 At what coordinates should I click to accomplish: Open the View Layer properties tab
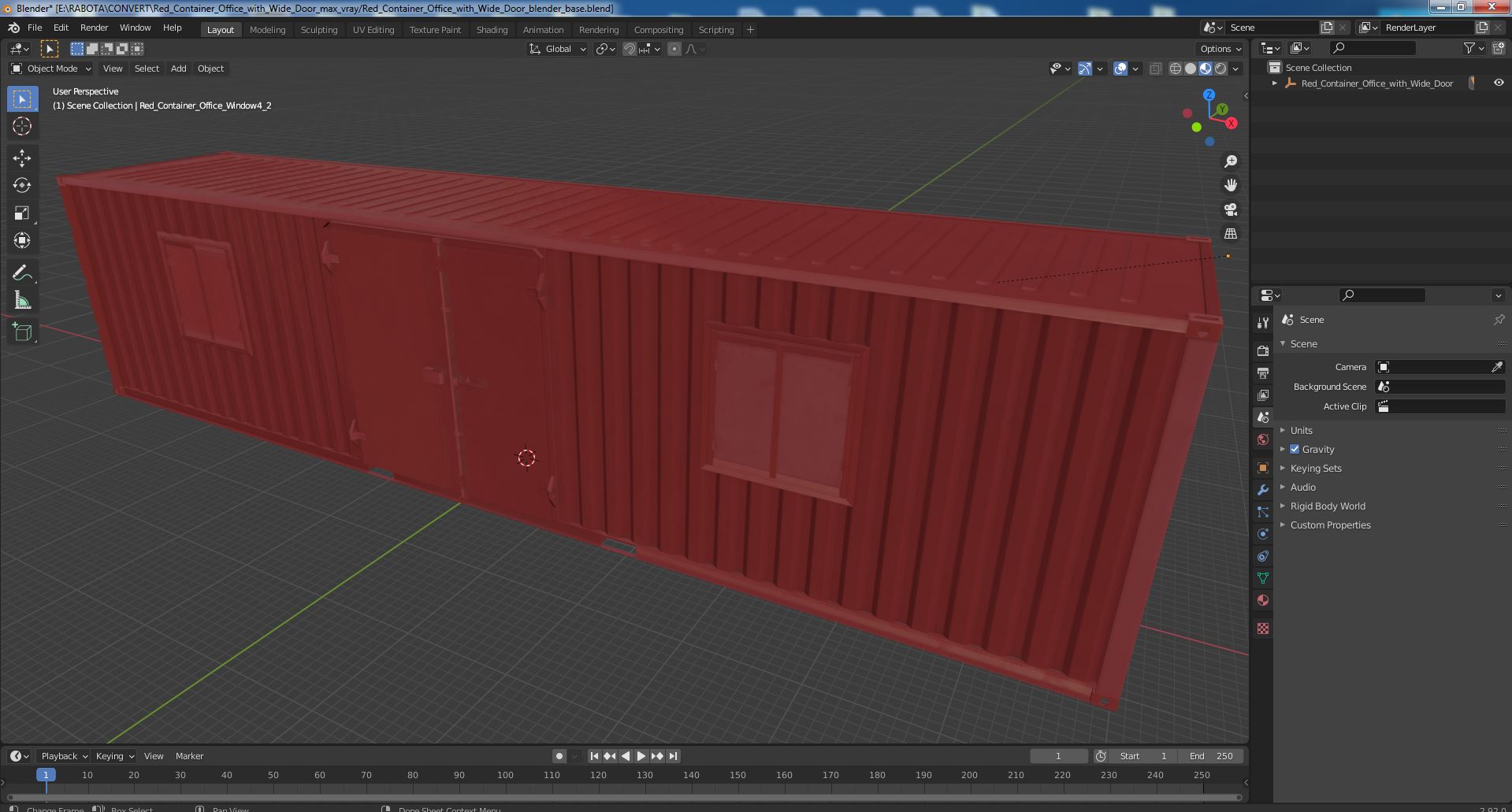[x=1263, y=395]
